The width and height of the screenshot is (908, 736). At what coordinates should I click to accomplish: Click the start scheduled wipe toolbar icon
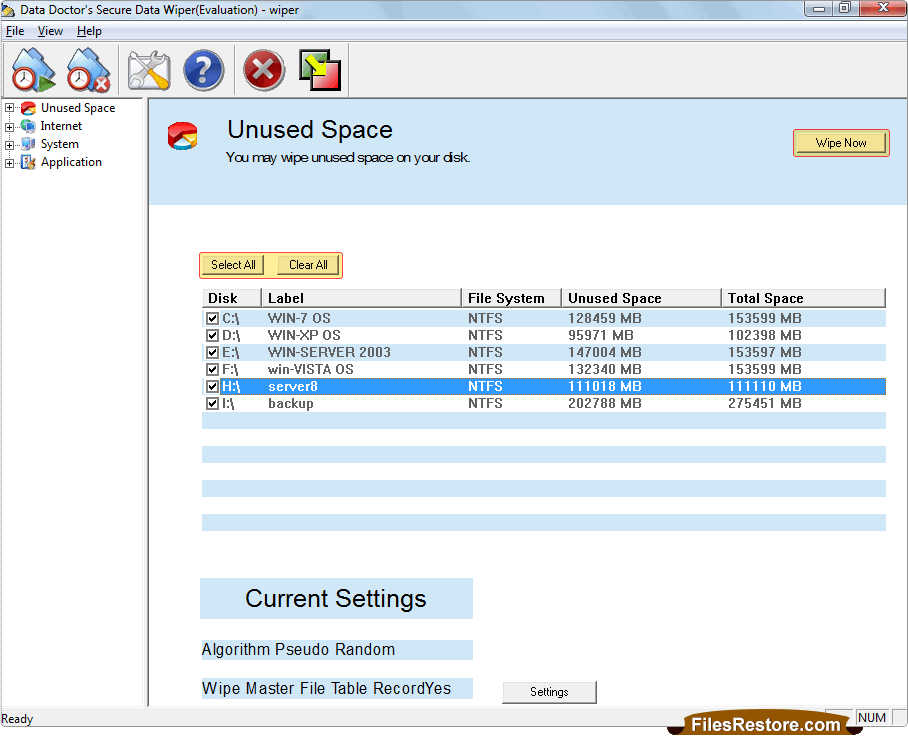[34, 70]
